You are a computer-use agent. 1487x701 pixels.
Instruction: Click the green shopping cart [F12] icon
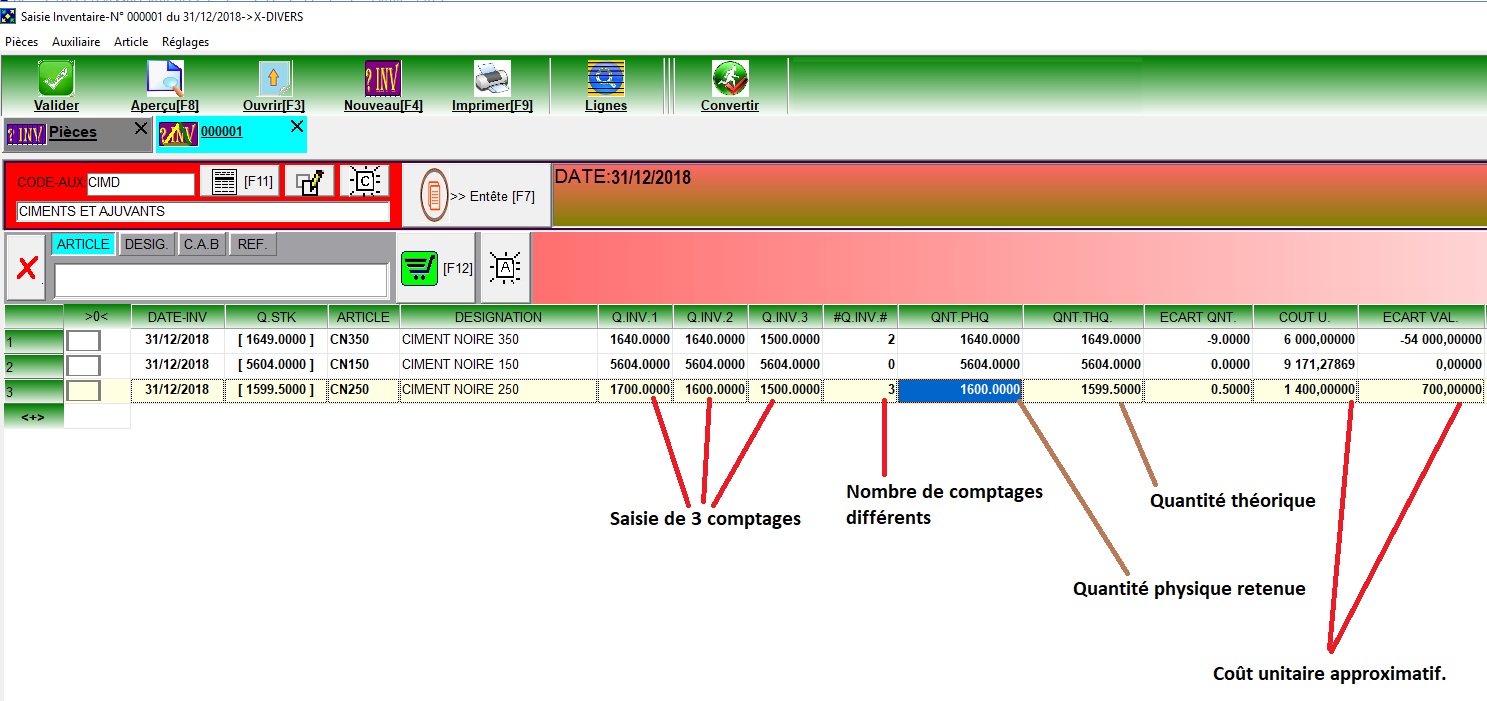click(x=419, y=268)
